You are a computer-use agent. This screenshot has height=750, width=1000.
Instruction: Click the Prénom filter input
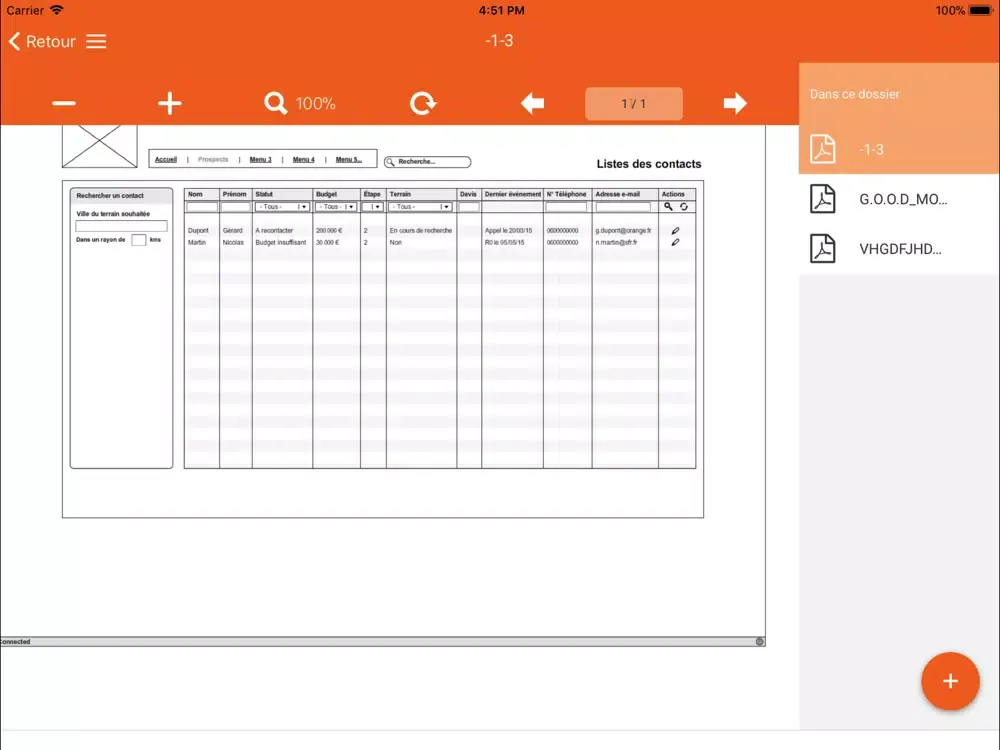pos(235,207)
